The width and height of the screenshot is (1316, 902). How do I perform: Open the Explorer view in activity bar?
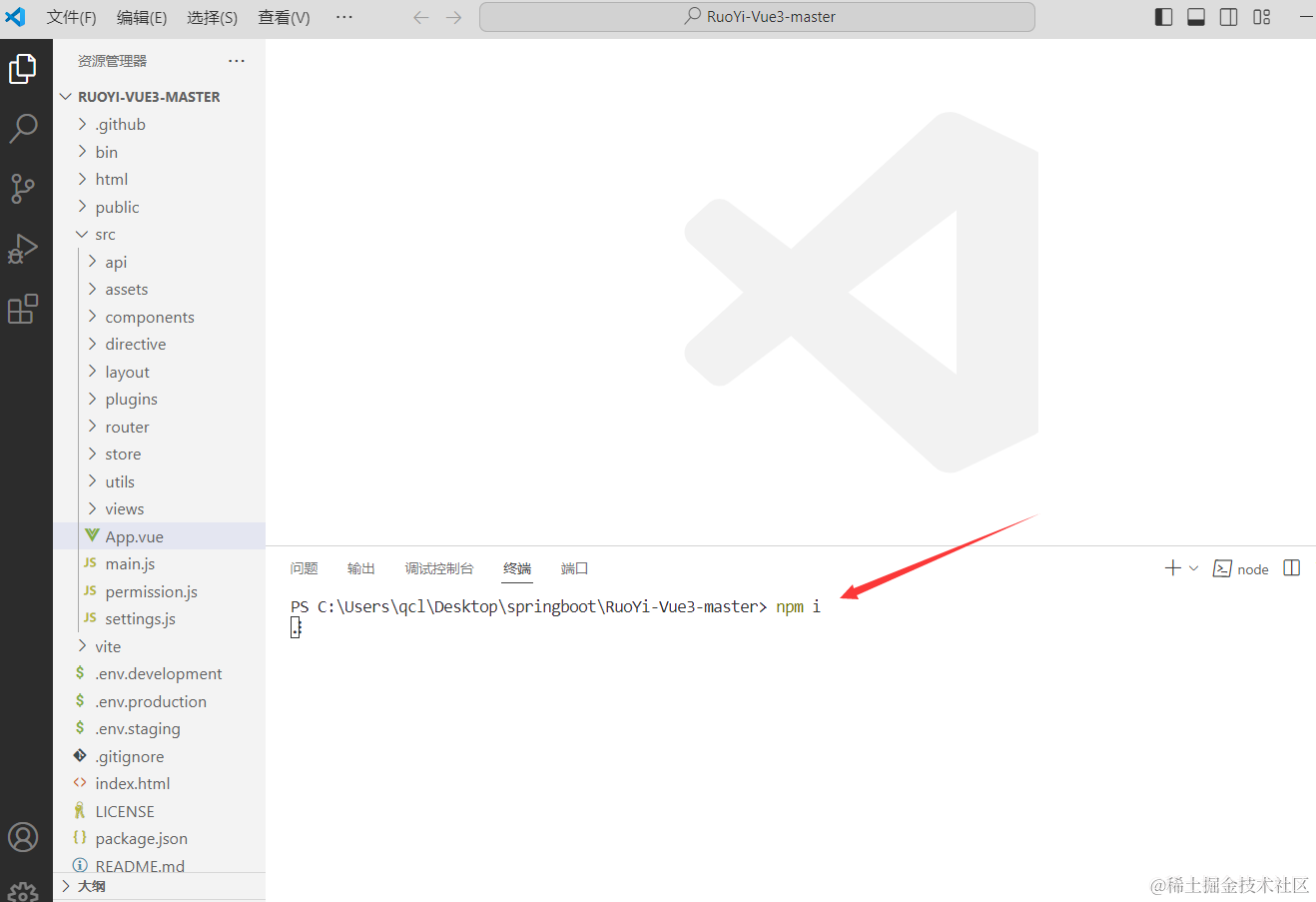(x=23, y=69)
